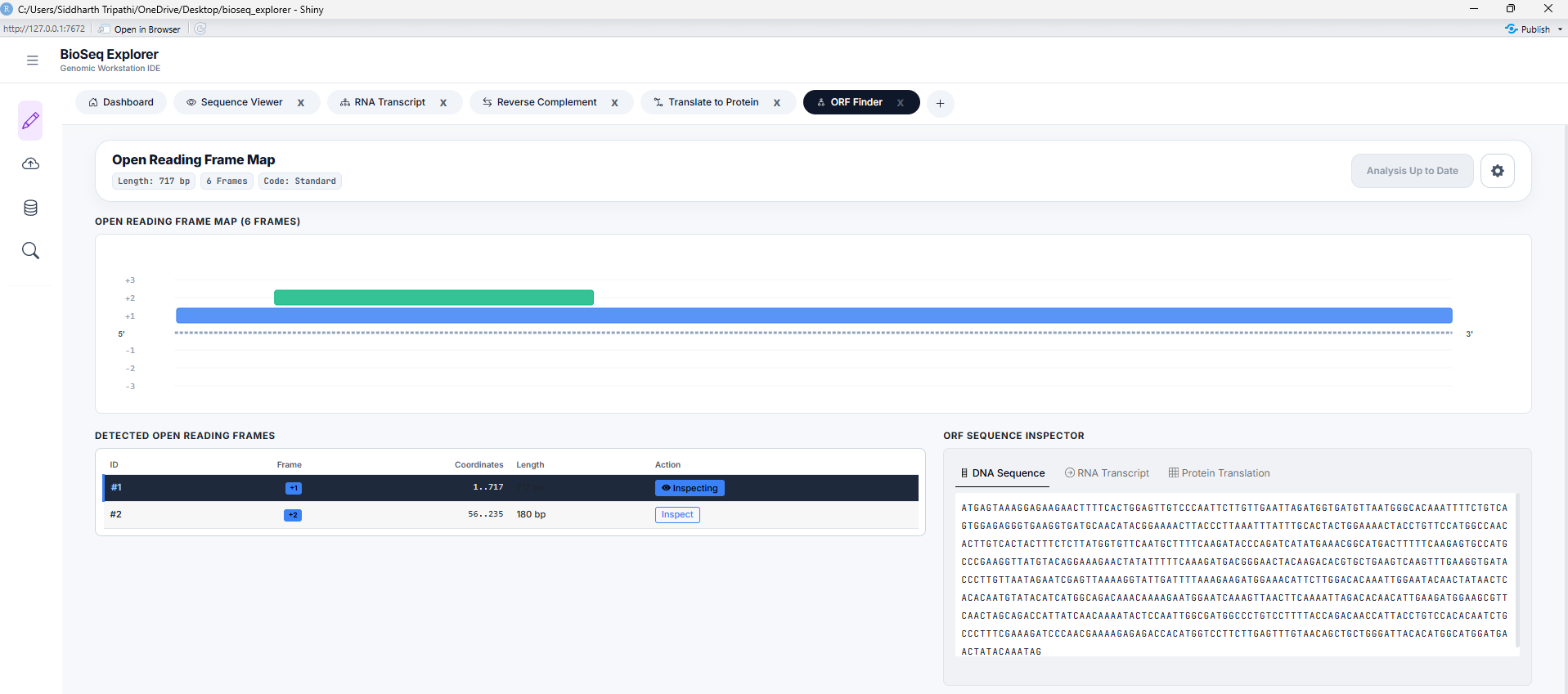Click the BioSeq Explorer title
This screenshot has width=1568, height=694.
[109, 54]
